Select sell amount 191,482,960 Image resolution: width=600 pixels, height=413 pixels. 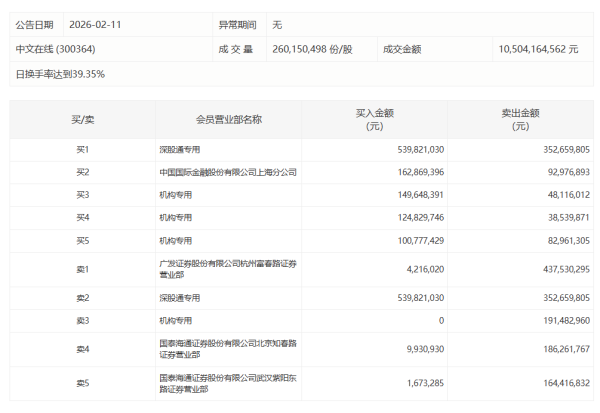[566, 321]
